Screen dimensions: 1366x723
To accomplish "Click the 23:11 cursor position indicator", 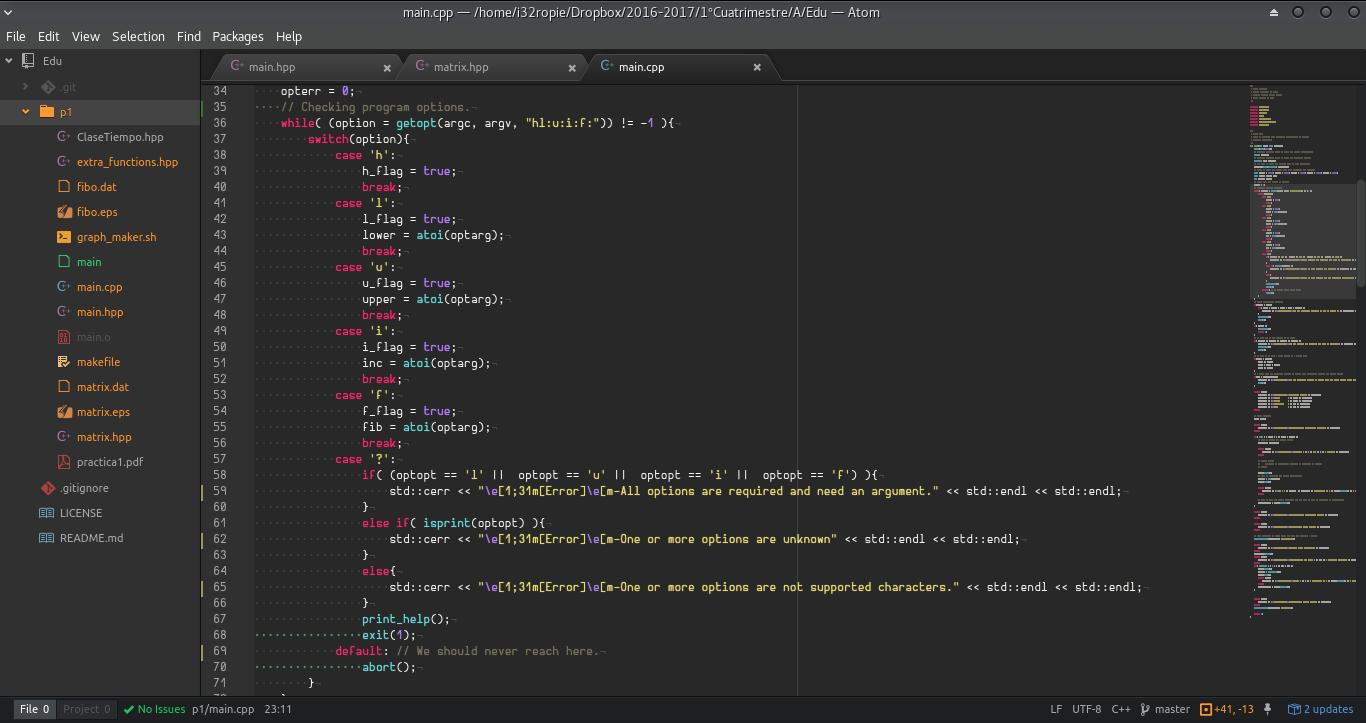I will click(x=278, y=709).
